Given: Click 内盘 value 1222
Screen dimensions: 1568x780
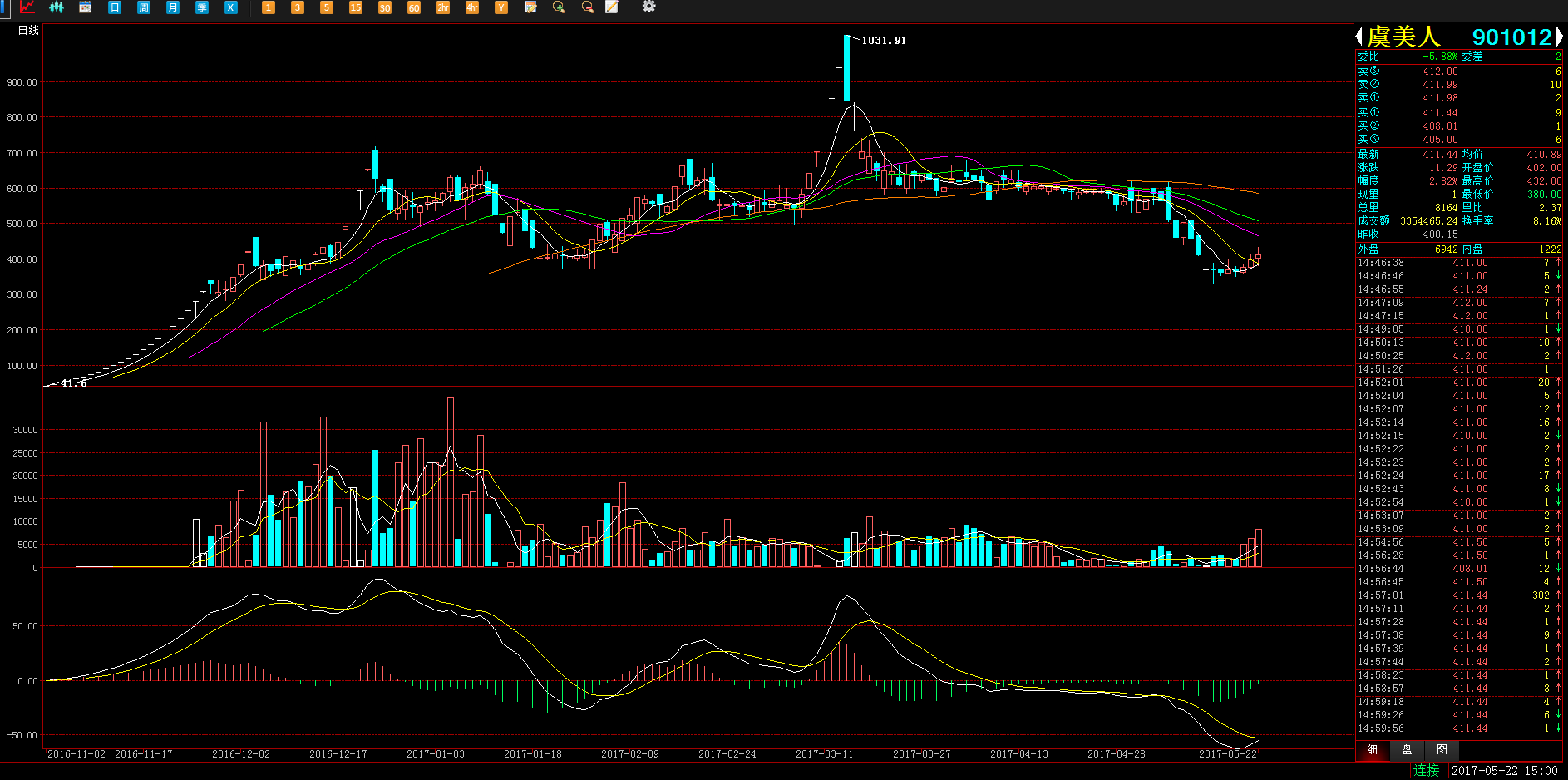Looking at the screenshot, I should coord(1550,249).
